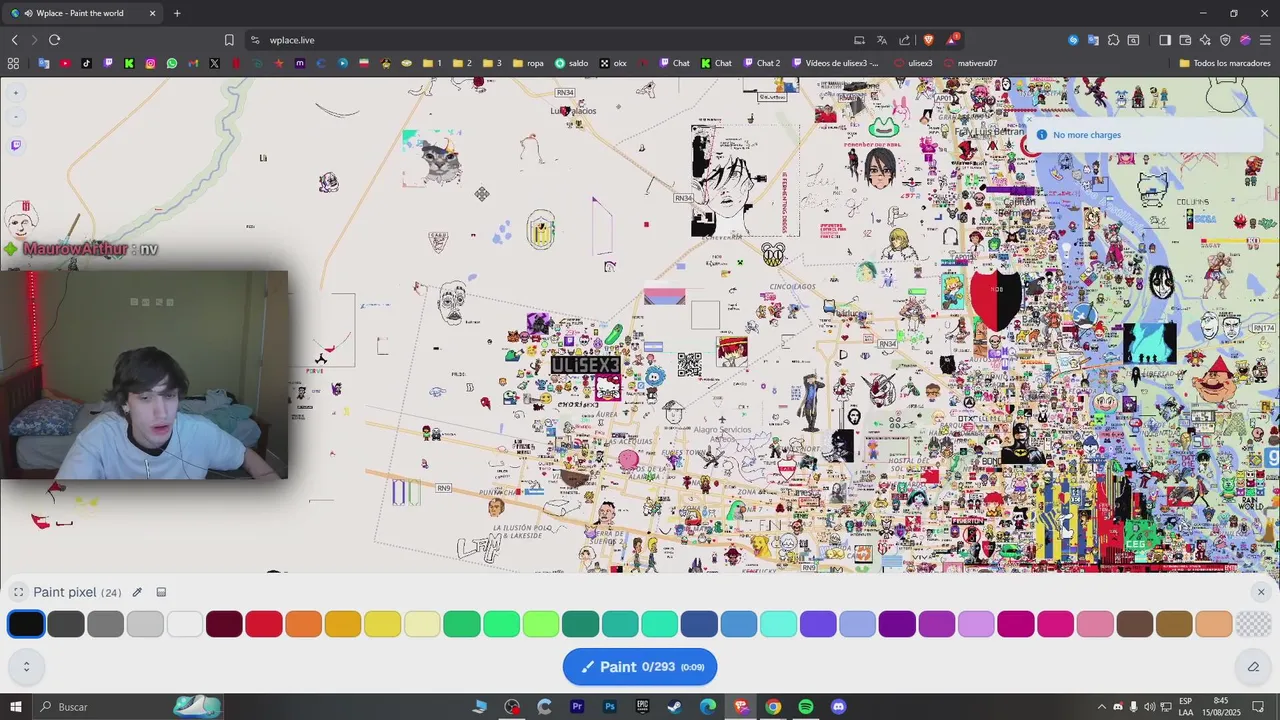Screen dimensions: 1280x720
Task: Click the Paint 0/293 button
Action: [x=640, y=667]
